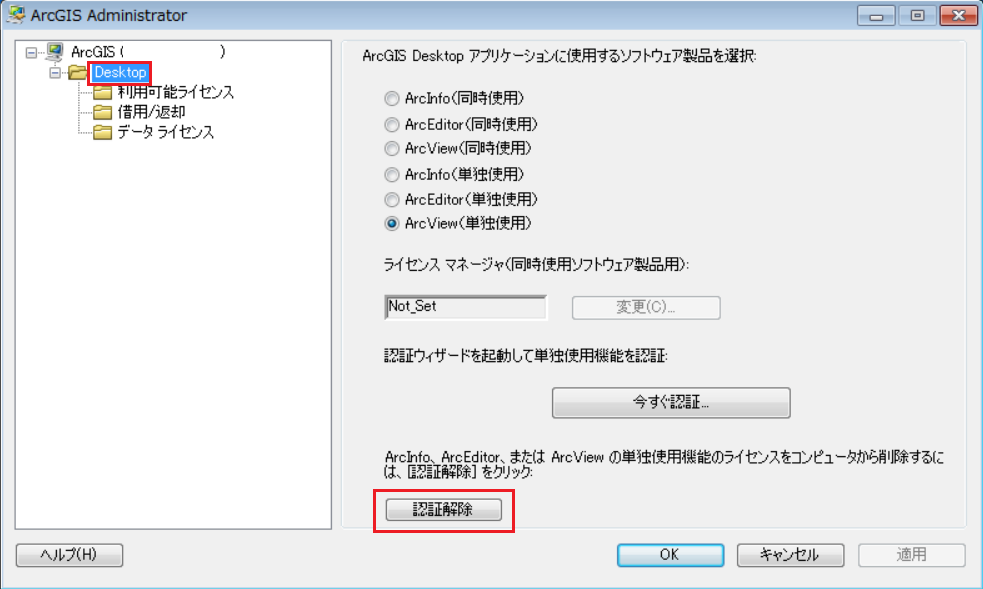
Task: Click the Not_Set license manager field
Action: [465, 307]
